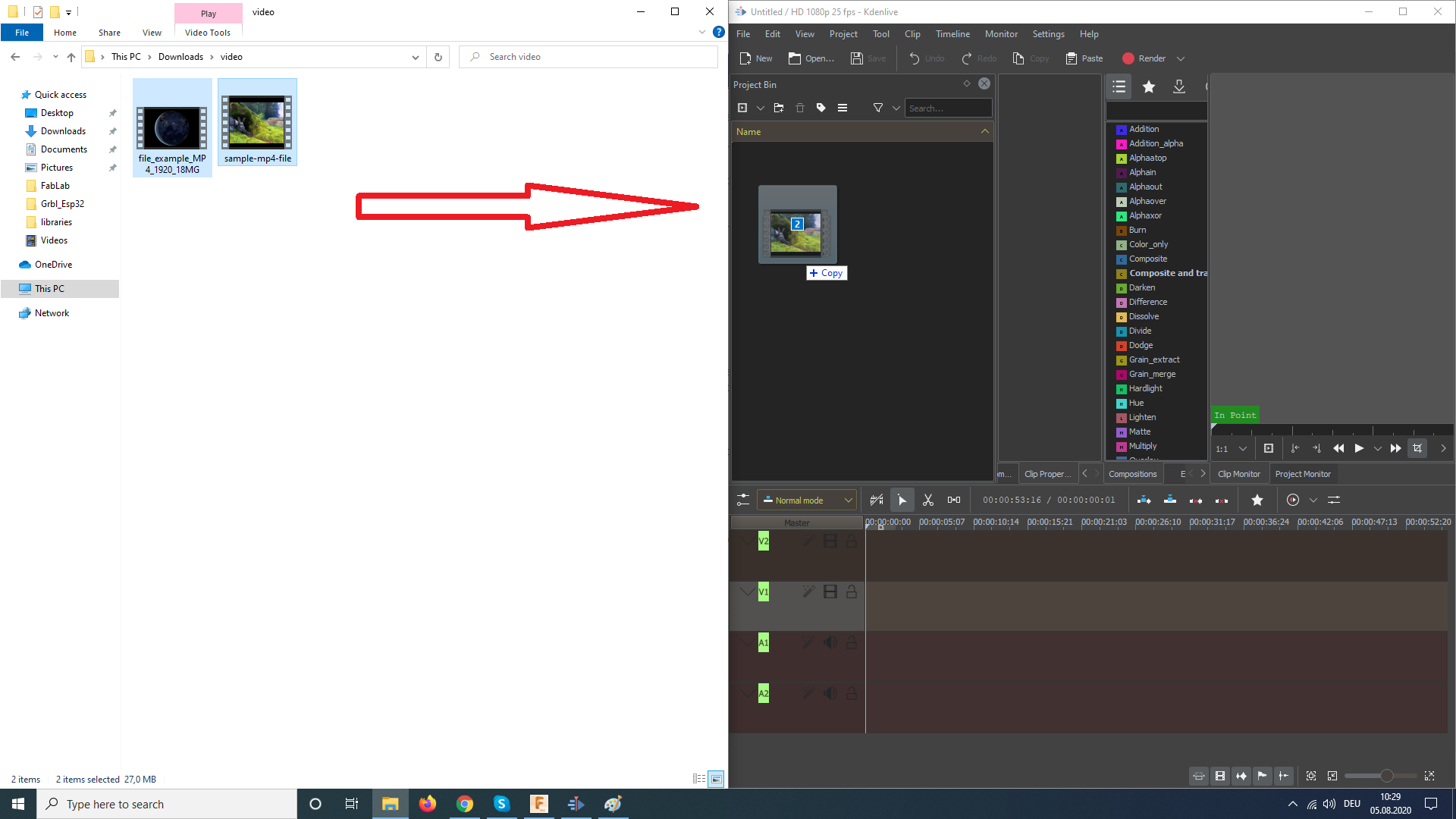Select the Spacer tool

tap(953, 500)
